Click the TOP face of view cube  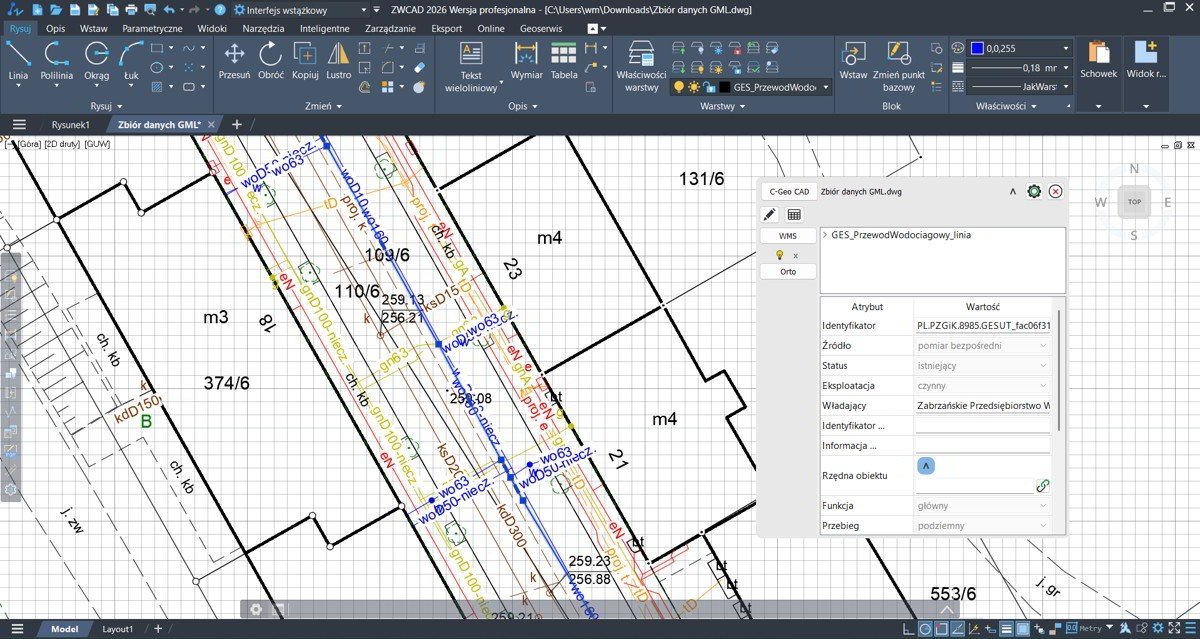1134,202
